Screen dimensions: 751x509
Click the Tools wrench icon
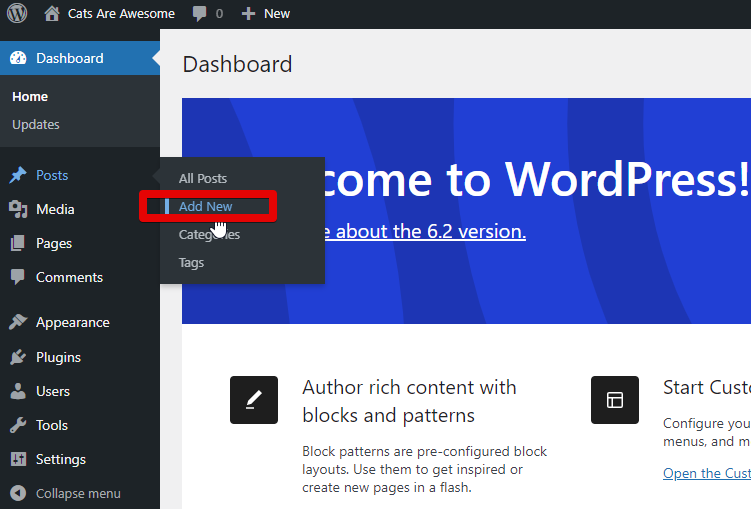18,425
